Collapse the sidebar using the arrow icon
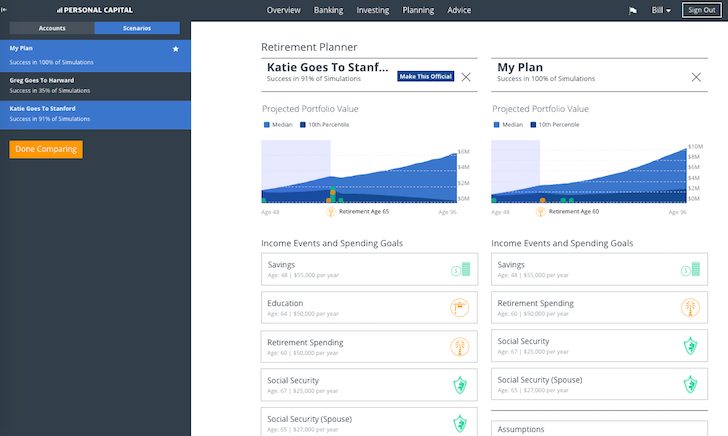 (4, 9)
